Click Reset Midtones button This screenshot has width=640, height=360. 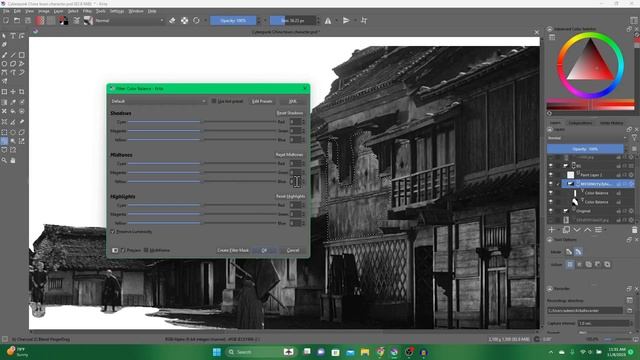[x=289, y=155]
